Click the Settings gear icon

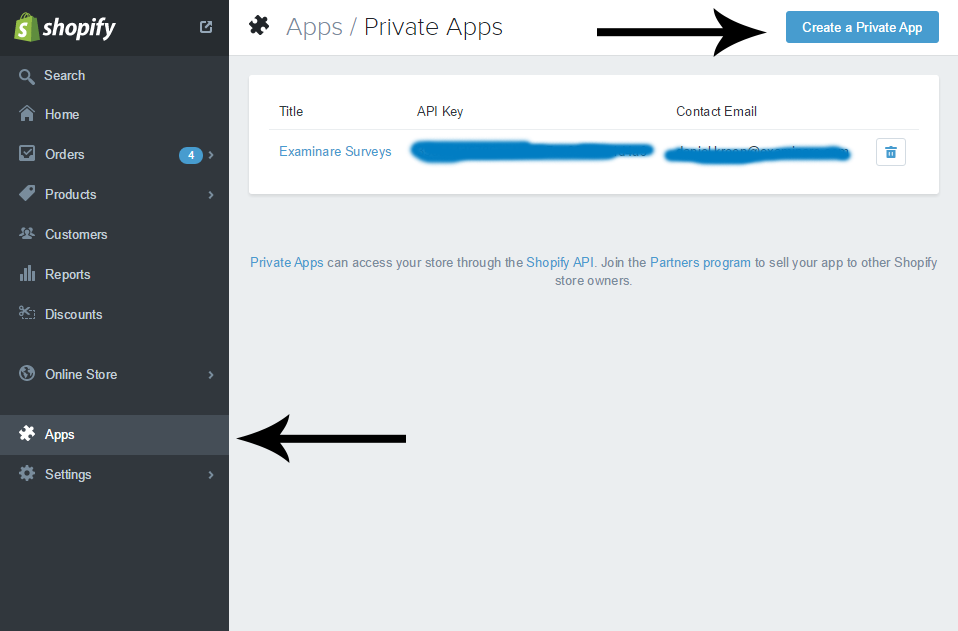pos(27,473)
